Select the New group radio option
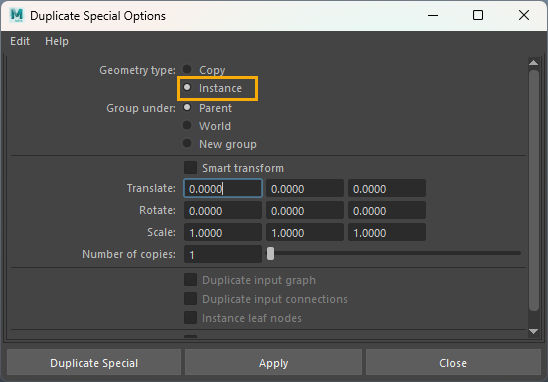 187,143
